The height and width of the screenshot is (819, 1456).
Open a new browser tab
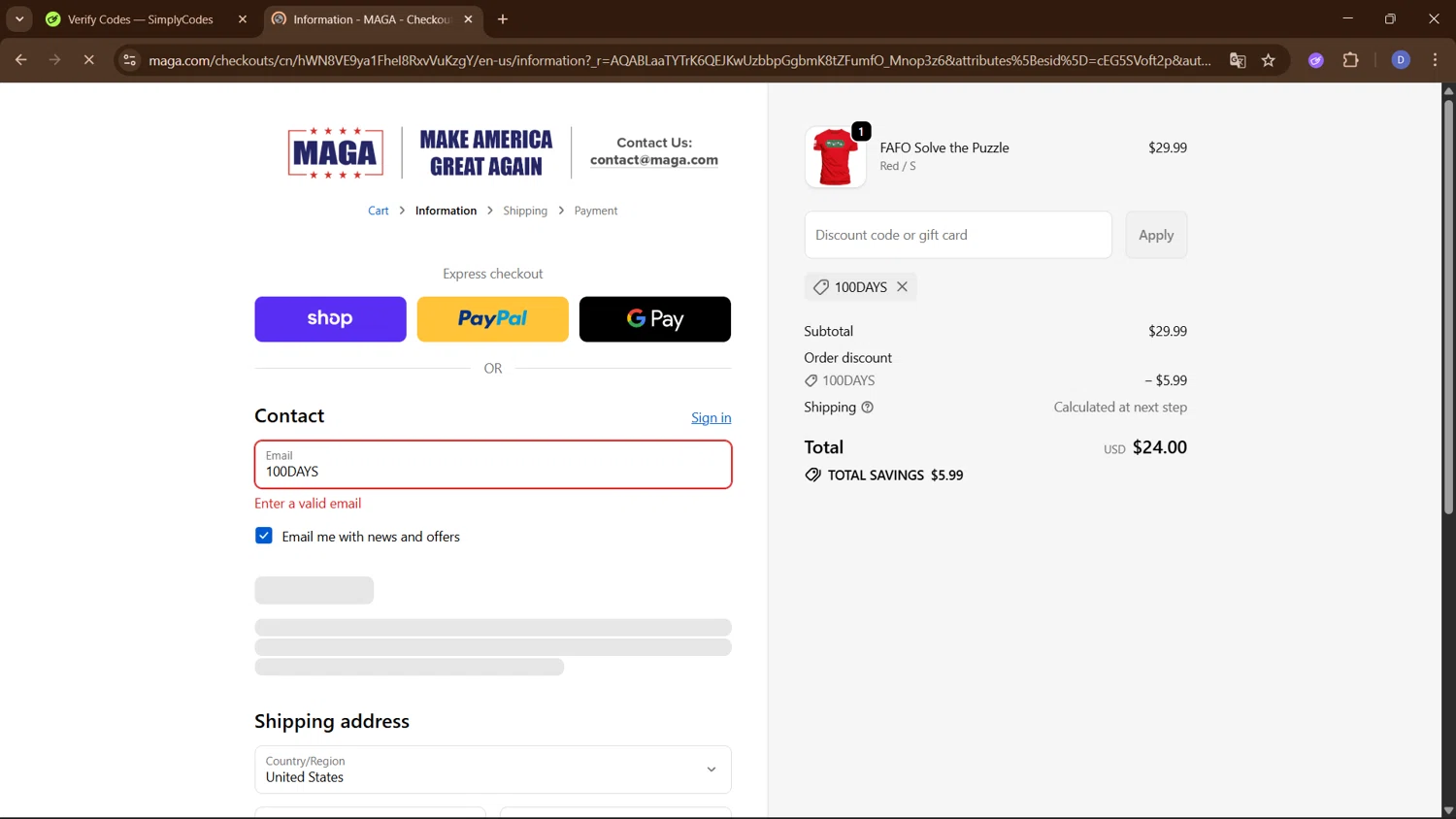[503, 19]
